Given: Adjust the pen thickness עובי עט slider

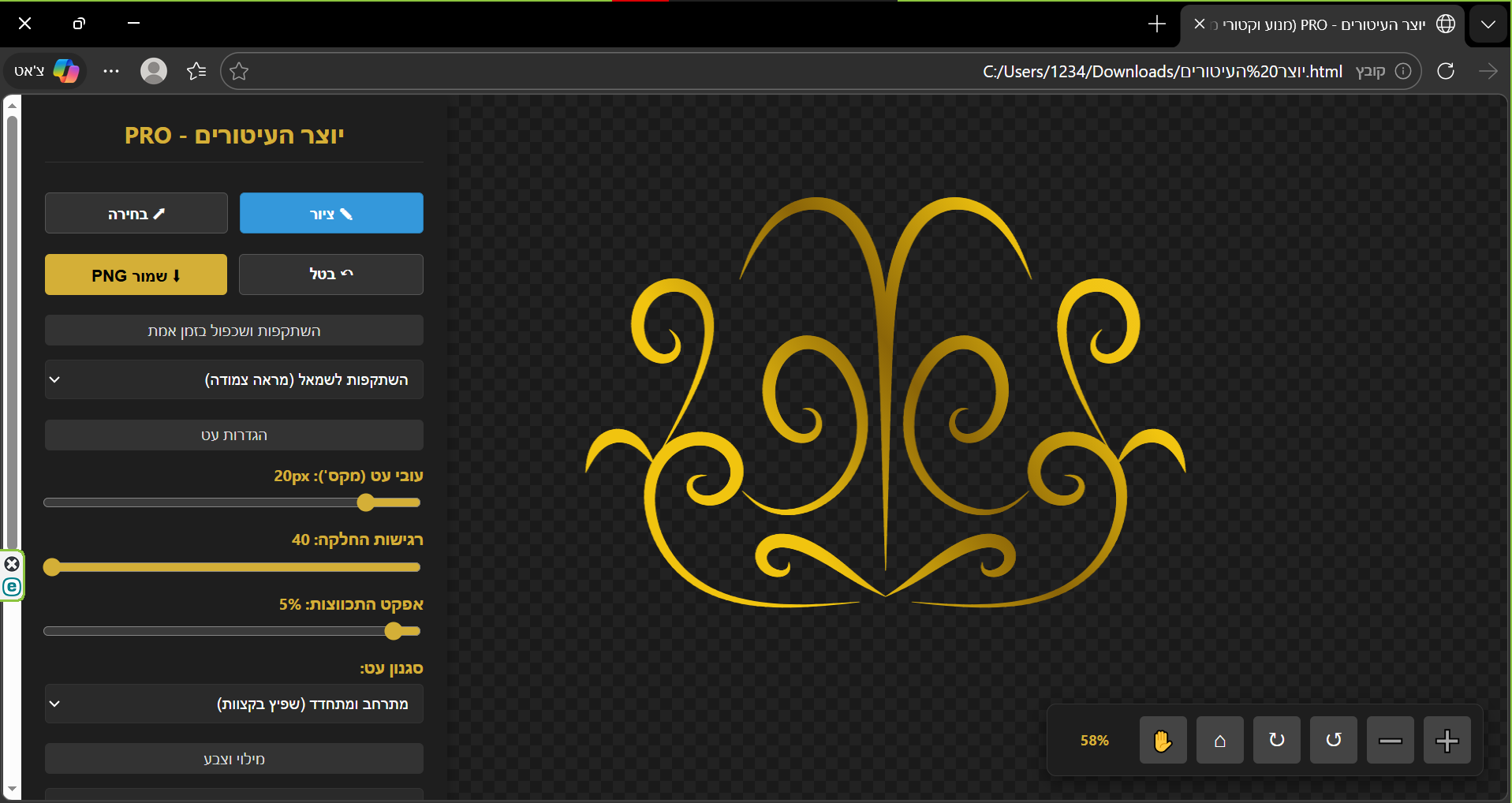Looking at the screenshot, I should [x=365, y=502].
